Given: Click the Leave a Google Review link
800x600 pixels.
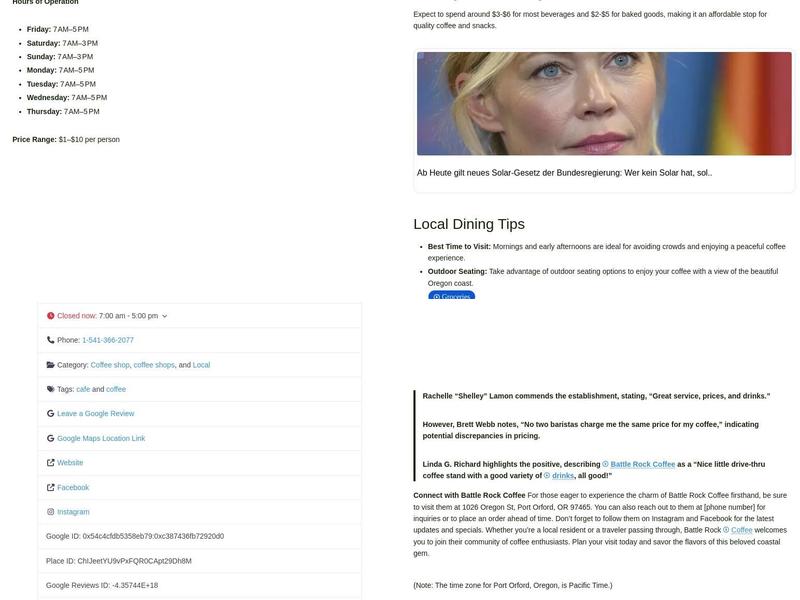Looking at the screenshot, I should pos(95,414).
